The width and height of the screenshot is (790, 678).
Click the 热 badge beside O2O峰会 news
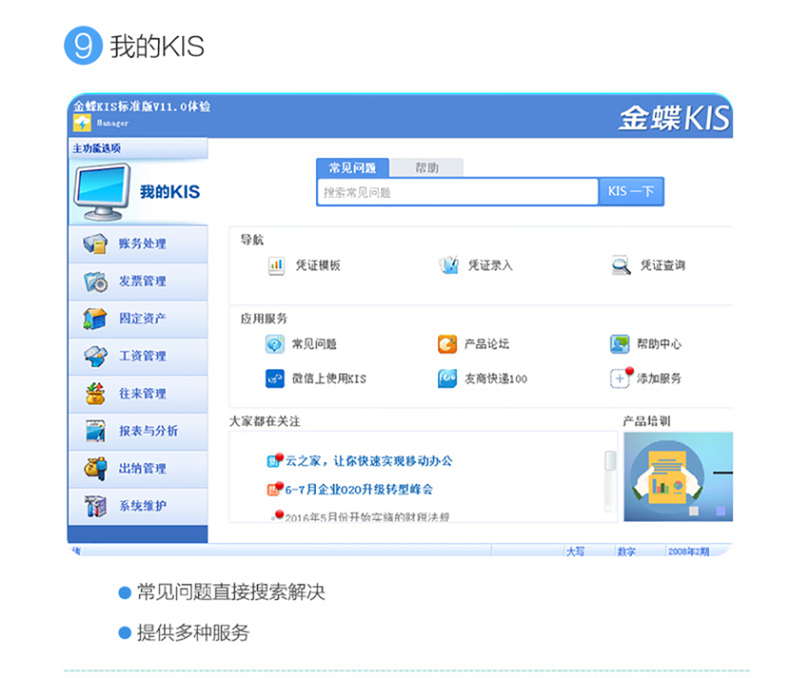(x=273, y=490)
